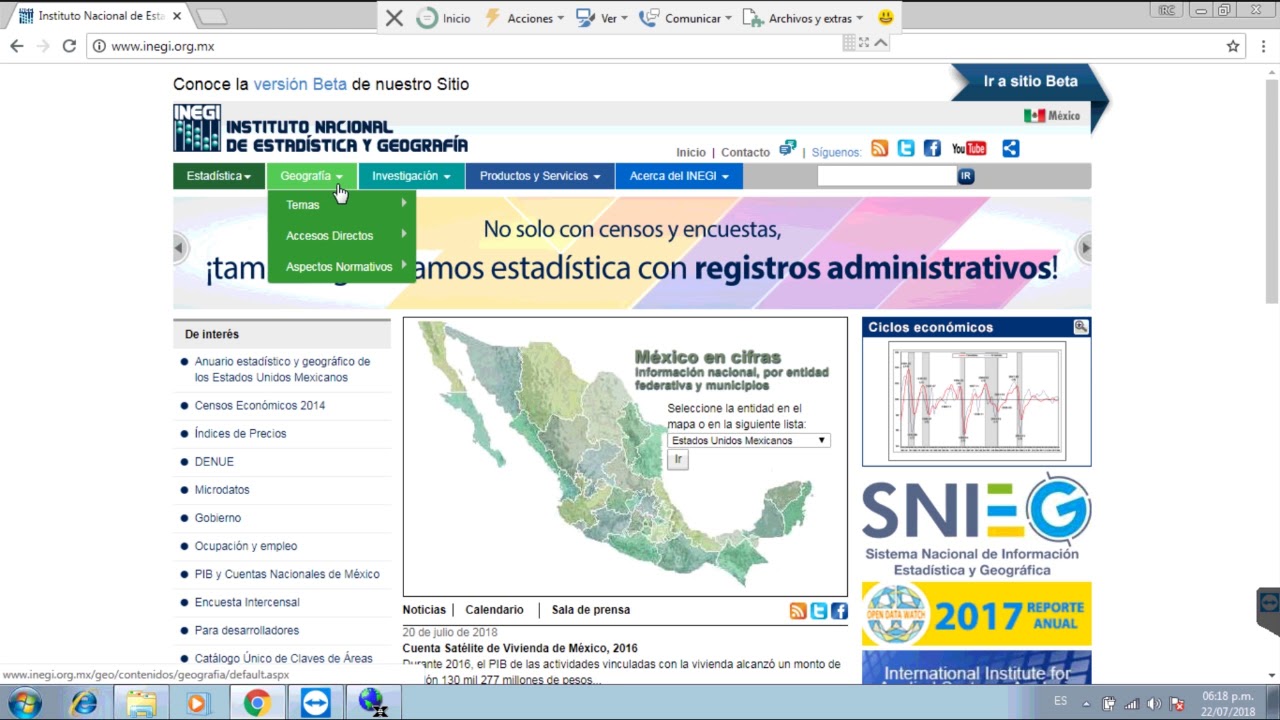
Task: Click the Mexico flag icon
Action: pyautogui.click(x=1034, y=116)
